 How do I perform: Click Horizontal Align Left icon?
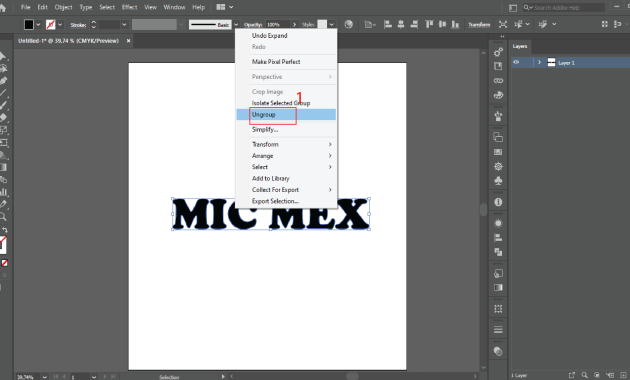point(388,25)
